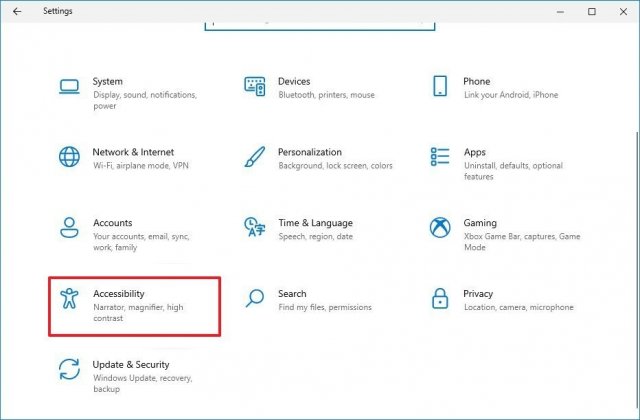Select the Phone icon

tap(440, 86)
